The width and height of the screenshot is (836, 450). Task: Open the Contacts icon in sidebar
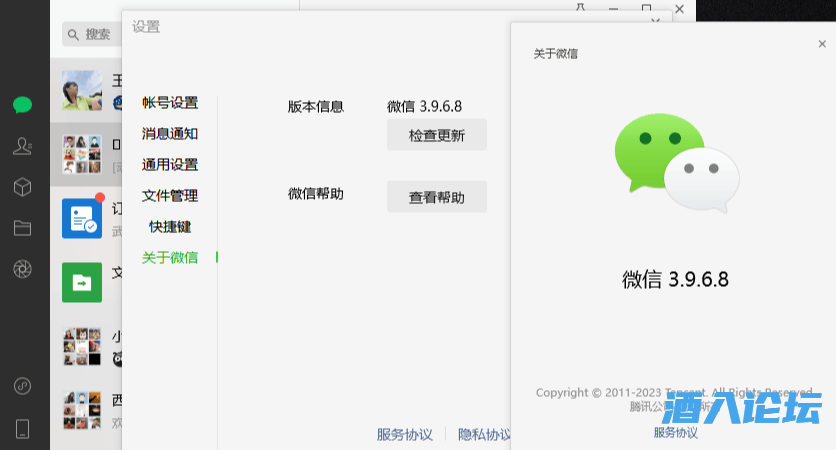coord(22,146)
